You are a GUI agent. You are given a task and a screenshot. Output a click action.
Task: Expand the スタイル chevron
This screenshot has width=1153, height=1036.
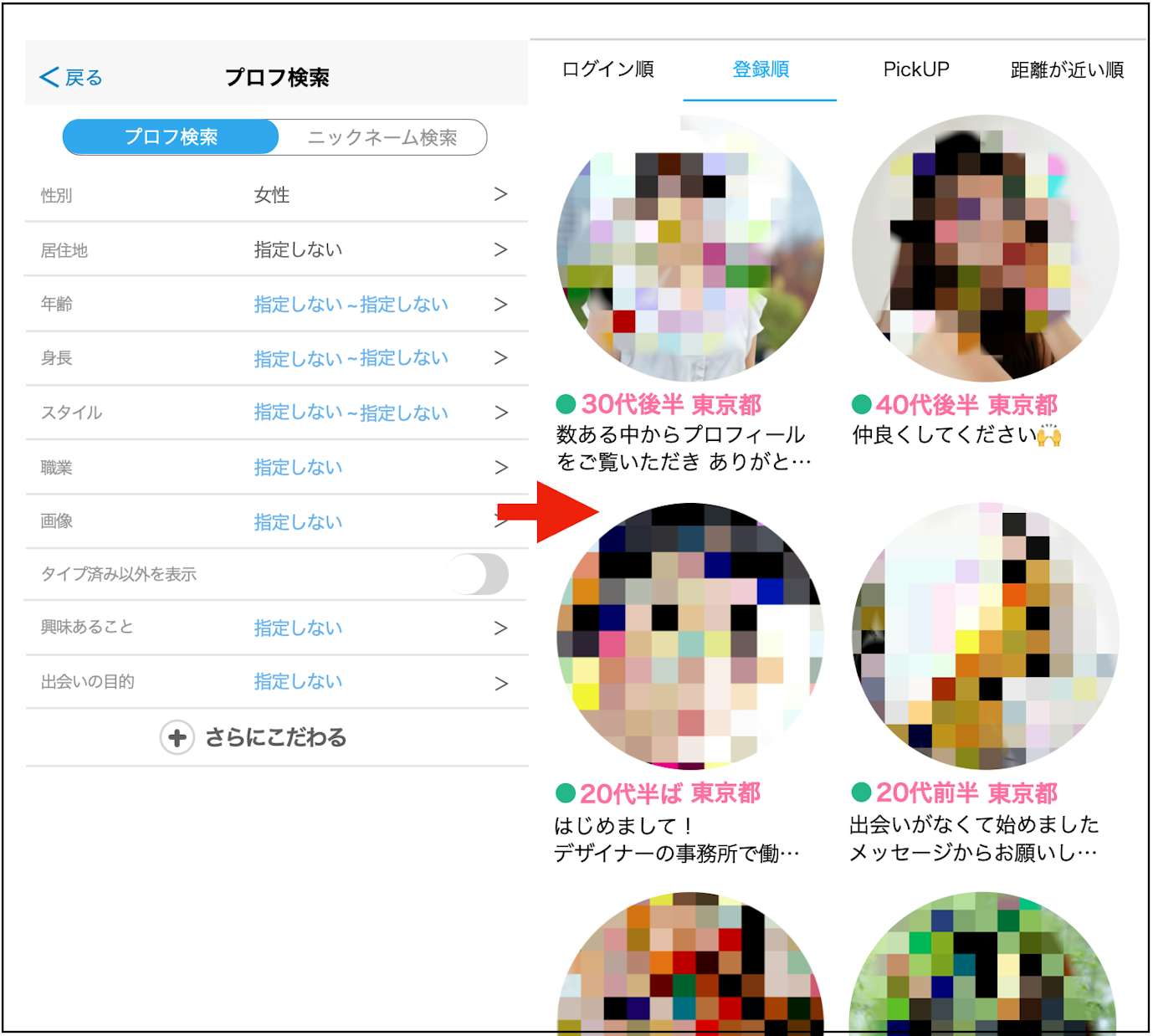500,413
